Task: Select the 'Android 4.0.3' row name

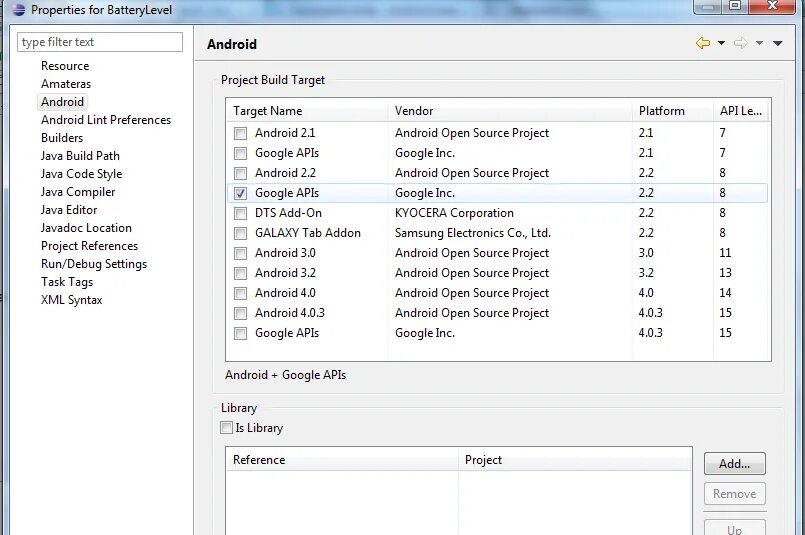Action: 290,313
